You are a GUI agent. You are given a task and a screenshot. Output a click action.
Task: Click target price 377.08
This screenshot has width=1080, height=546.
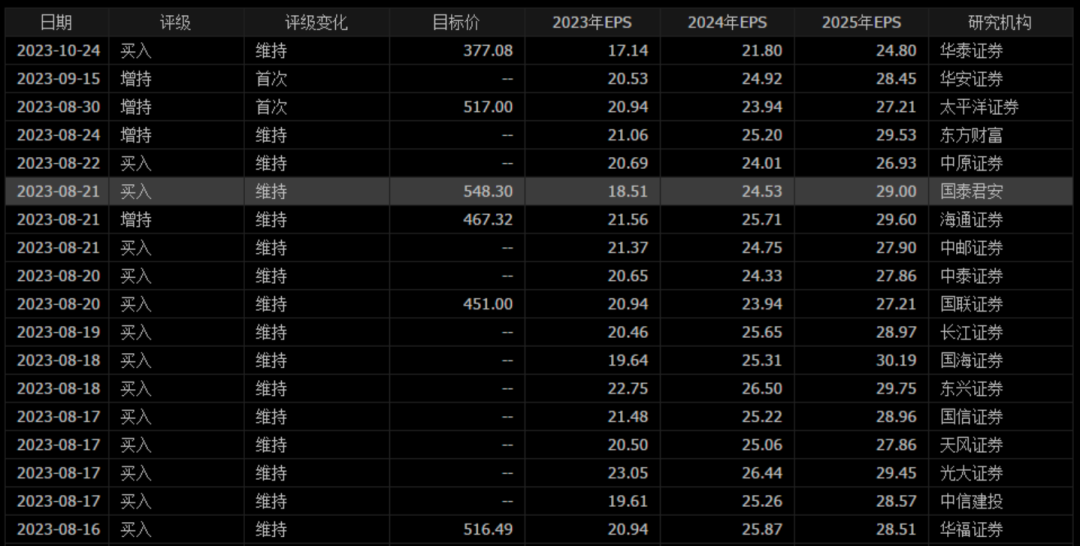click(488, 51)
